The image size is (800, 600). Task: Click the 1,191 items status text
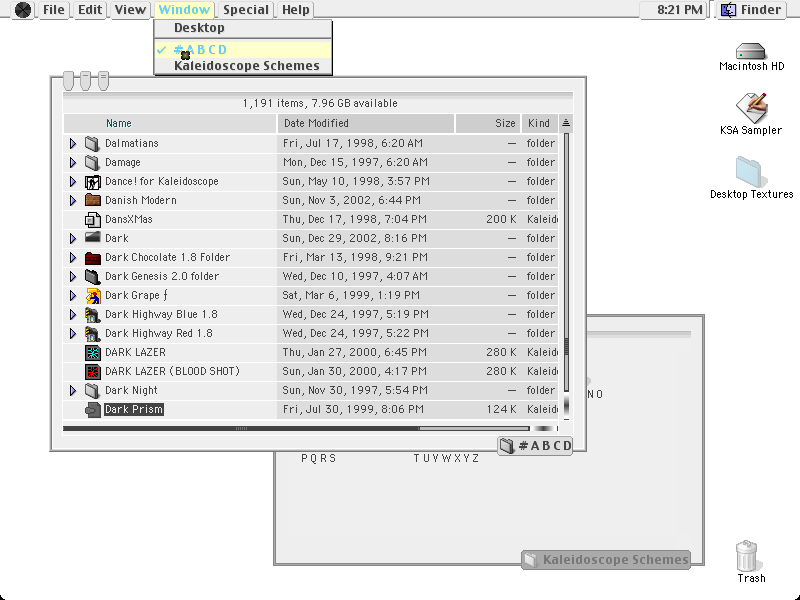pos(320,103)
